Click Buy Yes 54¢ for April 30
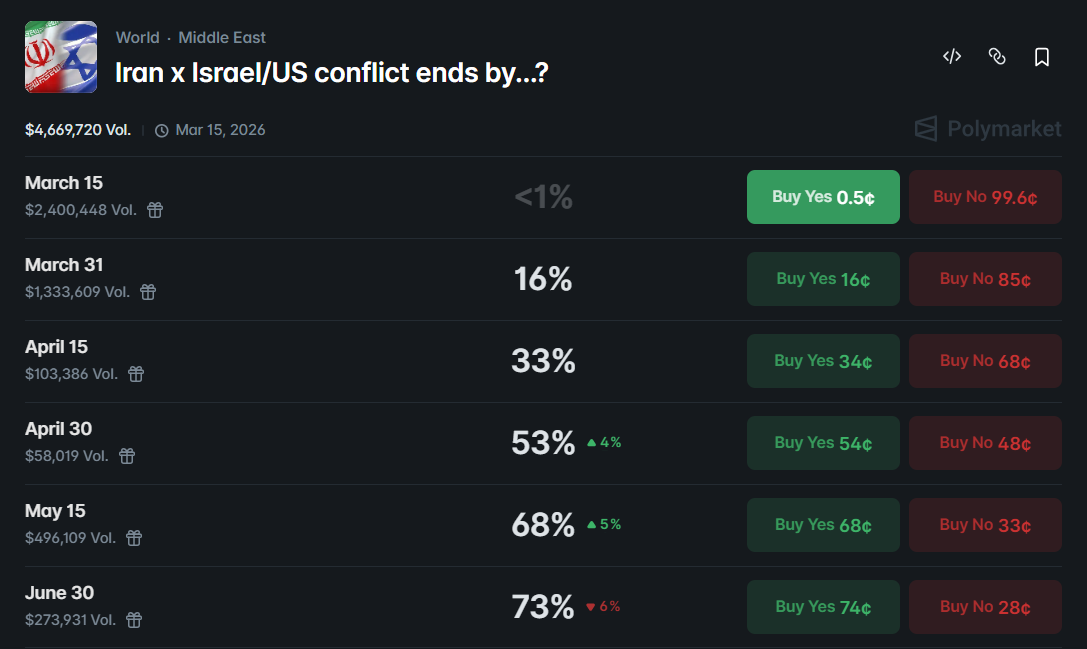The height and width of the screenshot is (649, 1087). (x=822, y=442)
